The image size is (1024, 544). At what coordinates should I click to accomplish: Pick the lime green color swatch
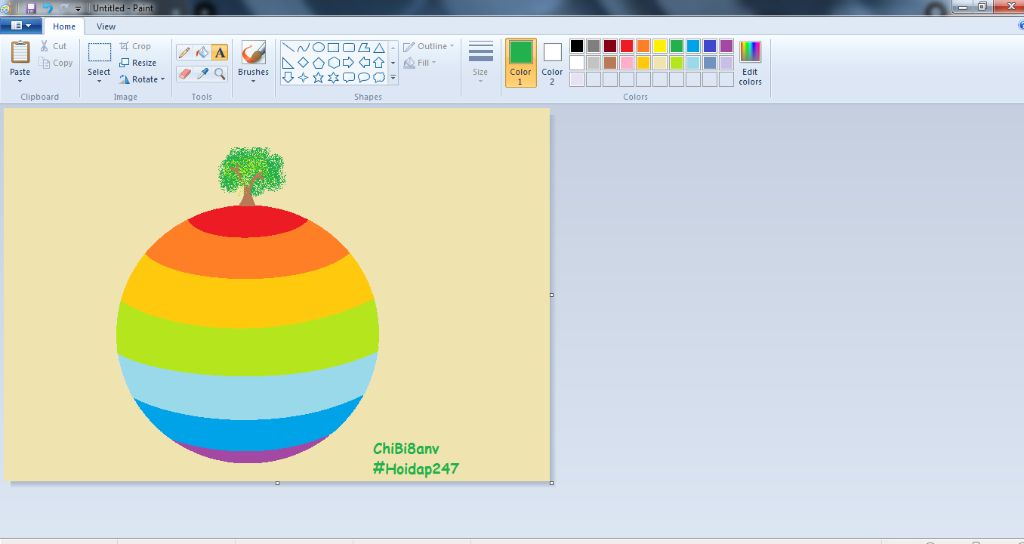(x=677, y=63)
